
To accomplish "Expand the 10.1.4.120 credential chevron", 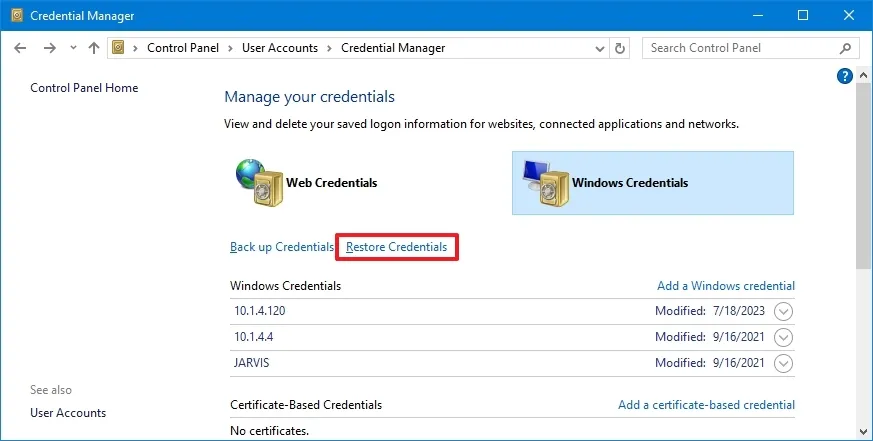I will (783, 311).
